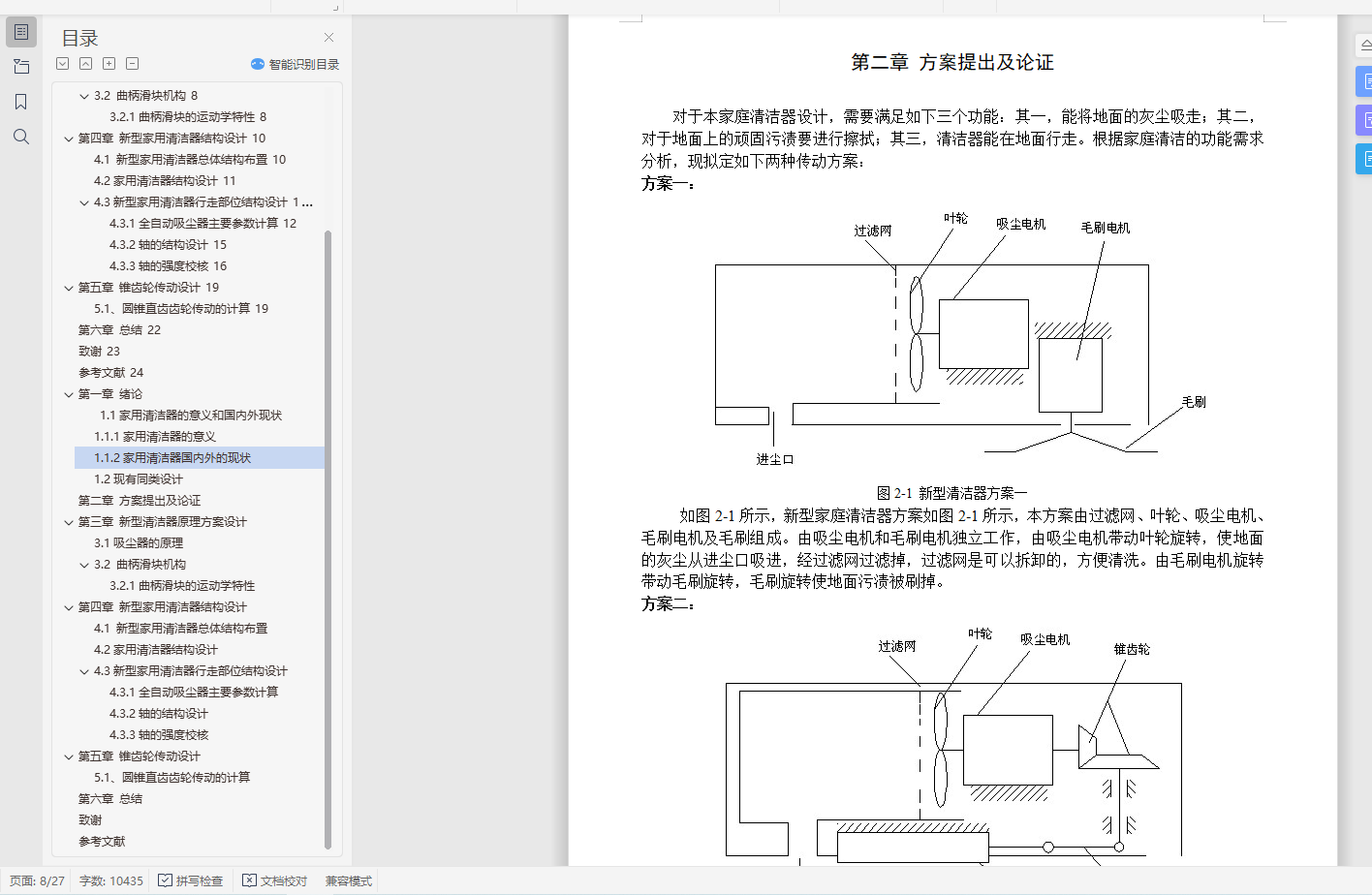The height and width of the screenshot is (895, 1372).
Task: Click '字数: 10435' word count in status bar
Action: (x=111, y=881)
